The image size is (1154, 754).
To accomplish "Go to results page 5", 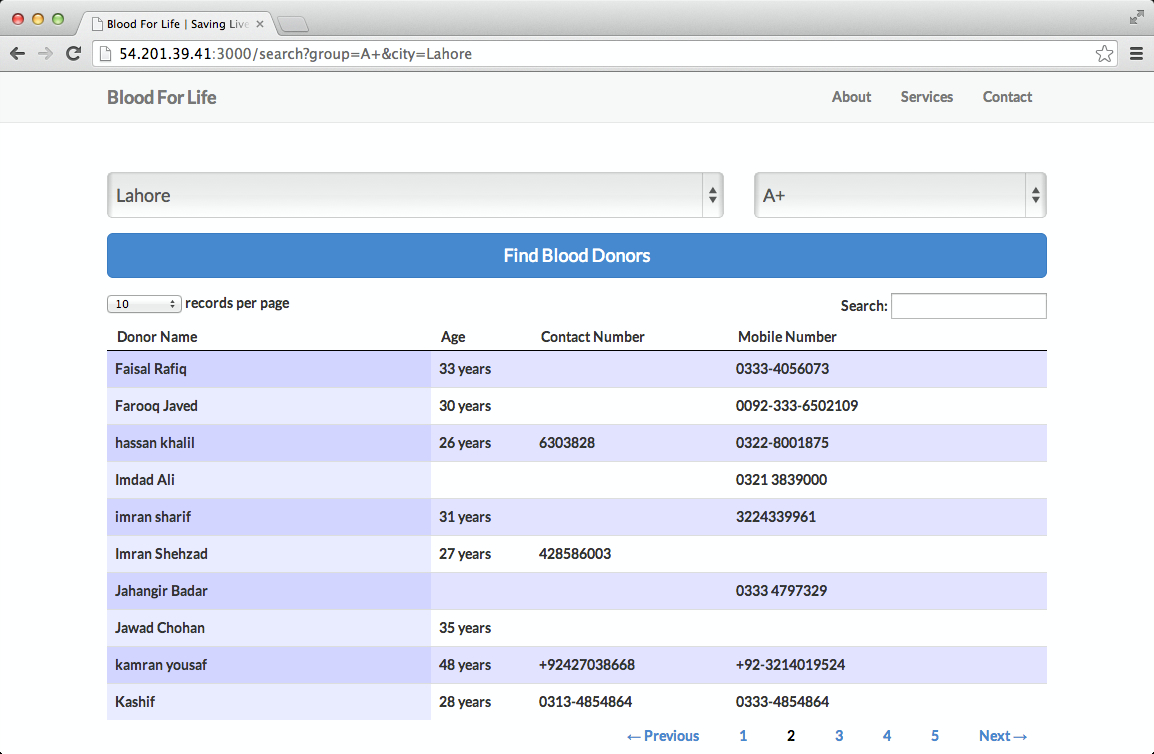I will pyautogui.click(x=935, y=736).
